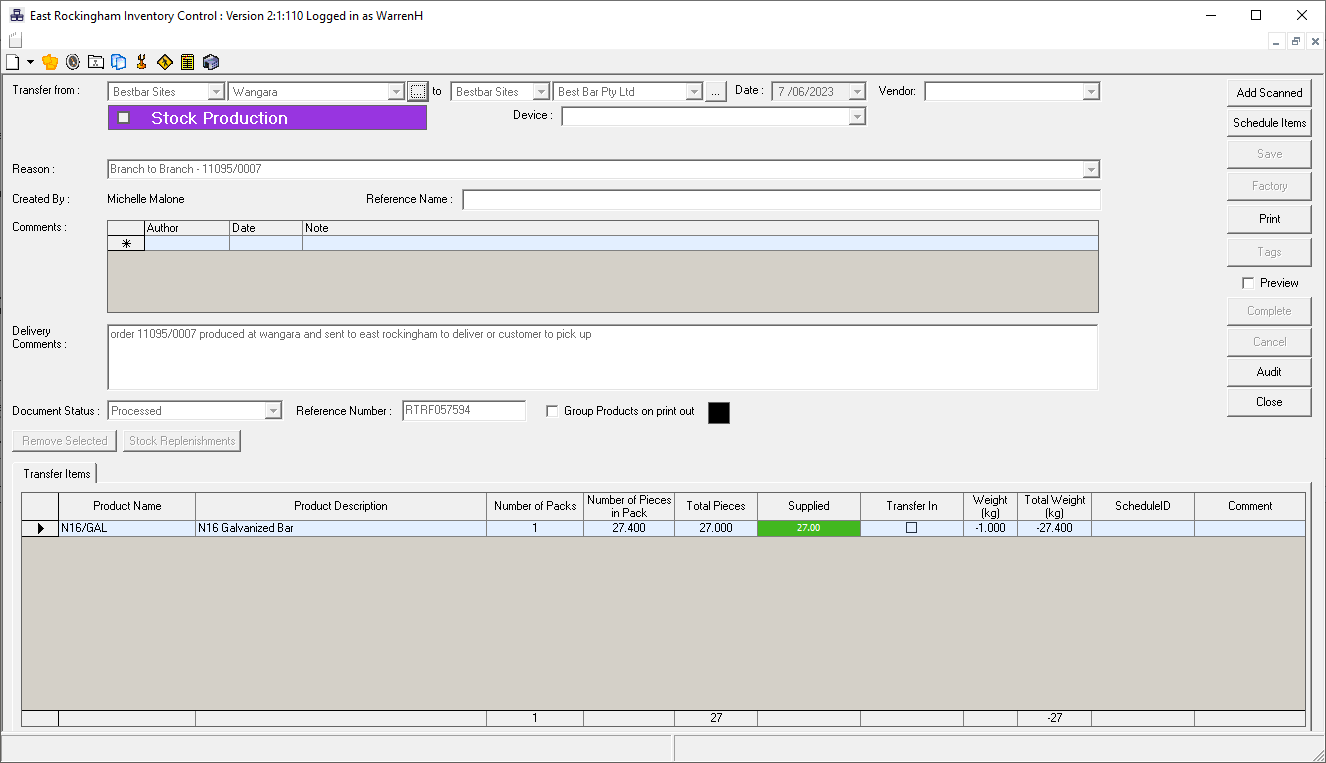Open the stopwatch/timer toolbar icon

pyautogui.click(x=71, y=61)
